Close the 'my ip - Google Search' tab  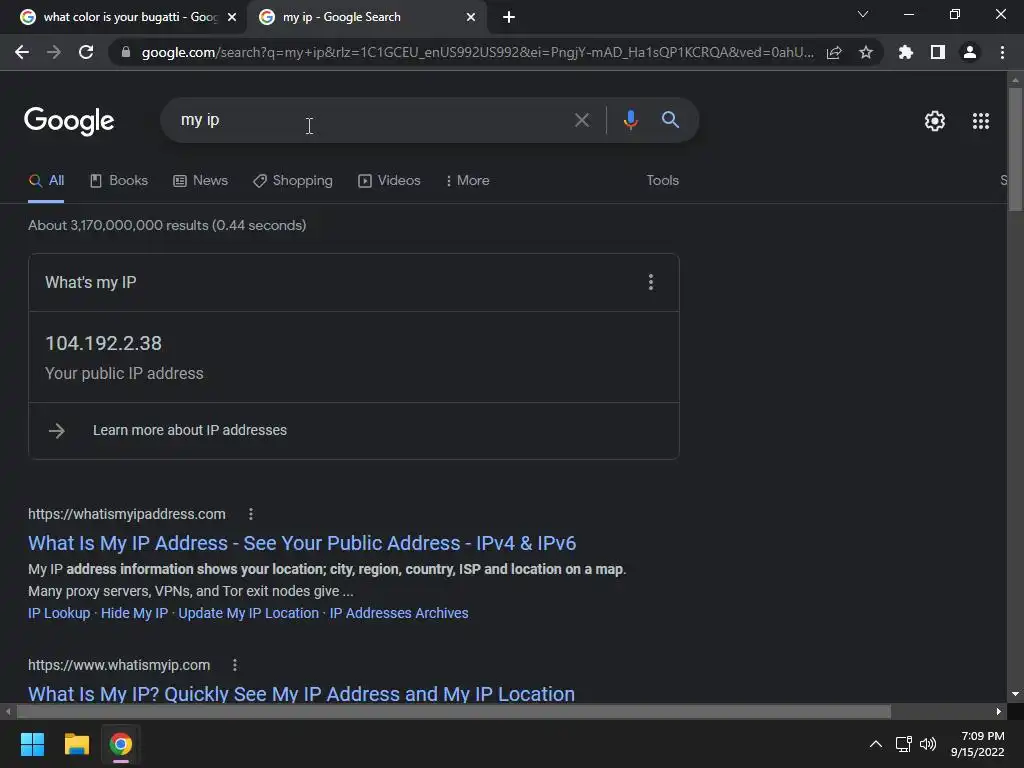click(471, 17)
